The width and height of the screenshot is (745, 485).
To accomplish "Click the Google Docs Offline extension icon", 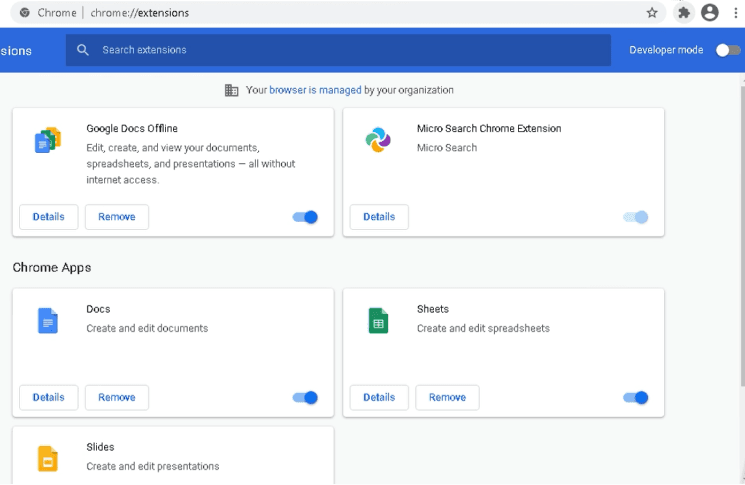I will click(47, 140).
